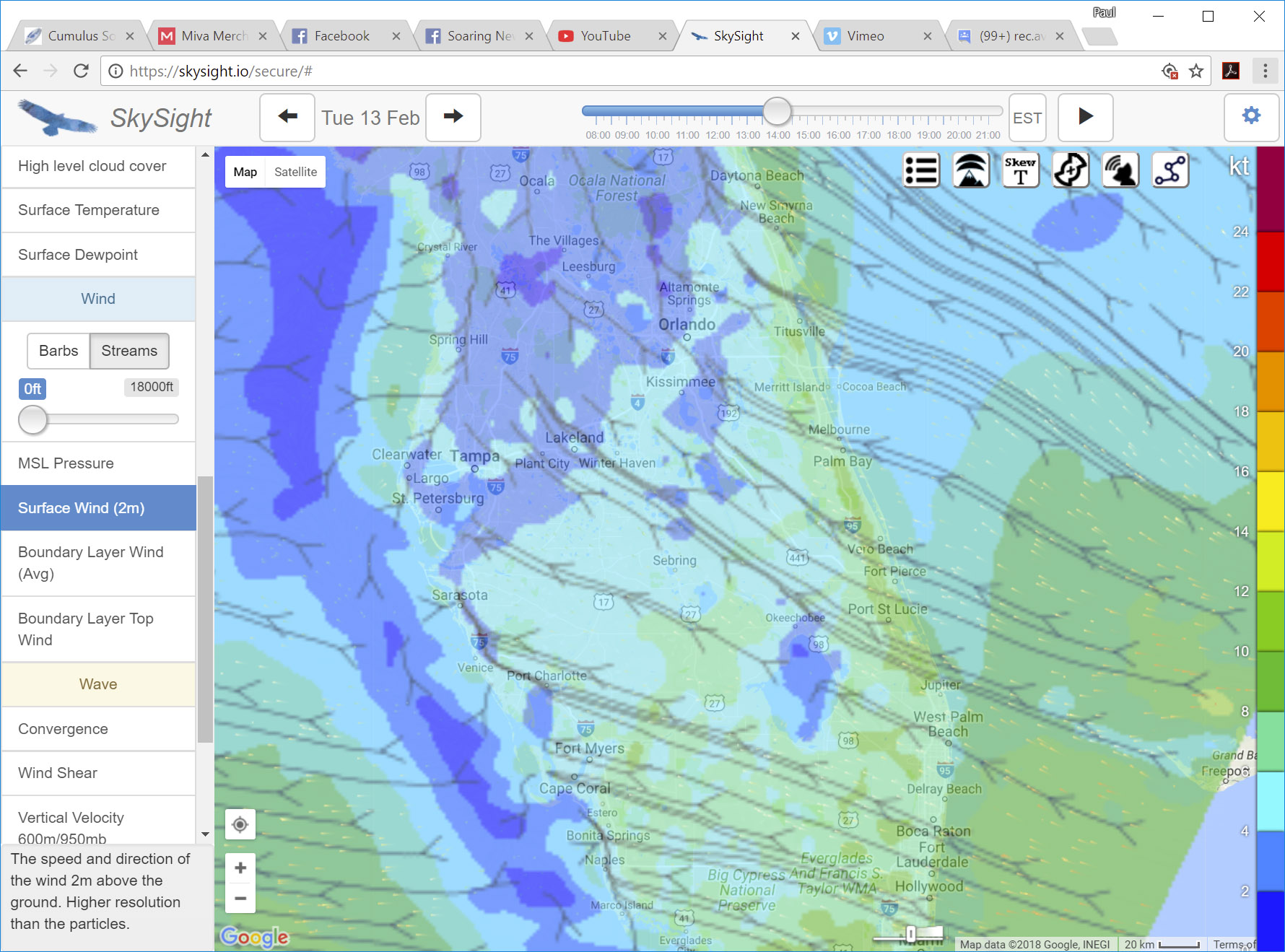This screenshot has height=952, width=1285.
Task: Open a new browser tab
Action: 1100,36
